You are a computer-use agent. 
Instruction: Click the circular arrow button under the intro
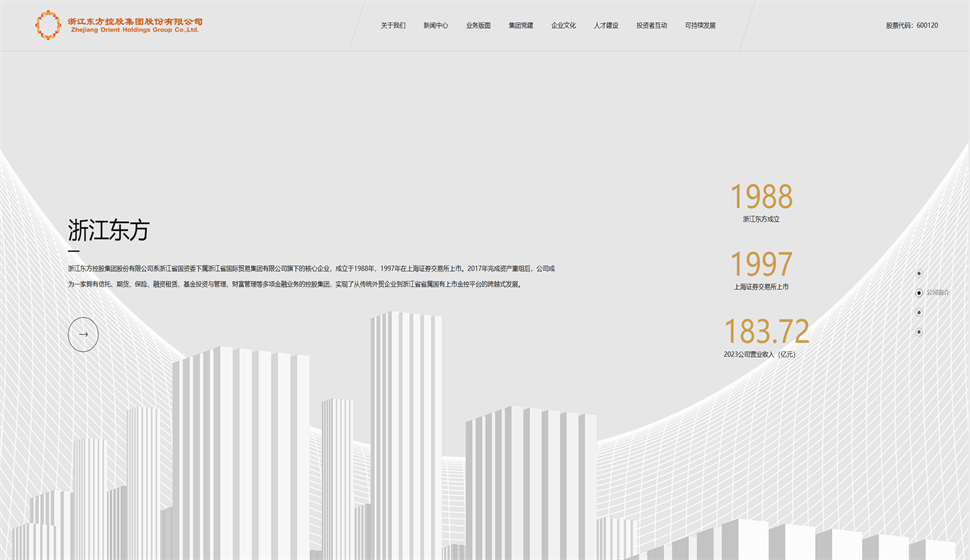click(x=83, y=334)
